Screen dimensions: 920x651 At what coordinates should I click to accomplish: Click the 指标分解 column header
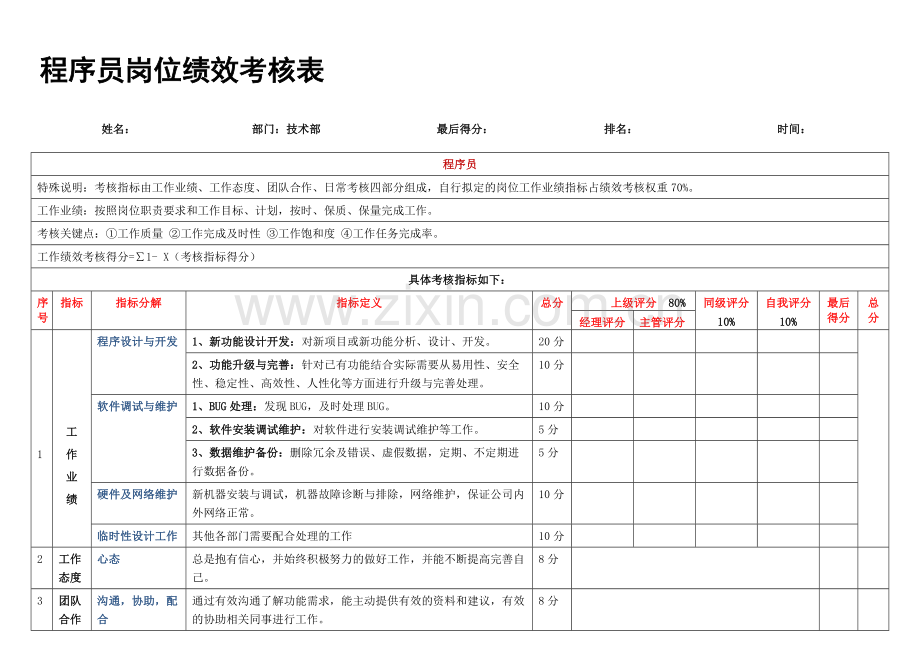point(138,303)
